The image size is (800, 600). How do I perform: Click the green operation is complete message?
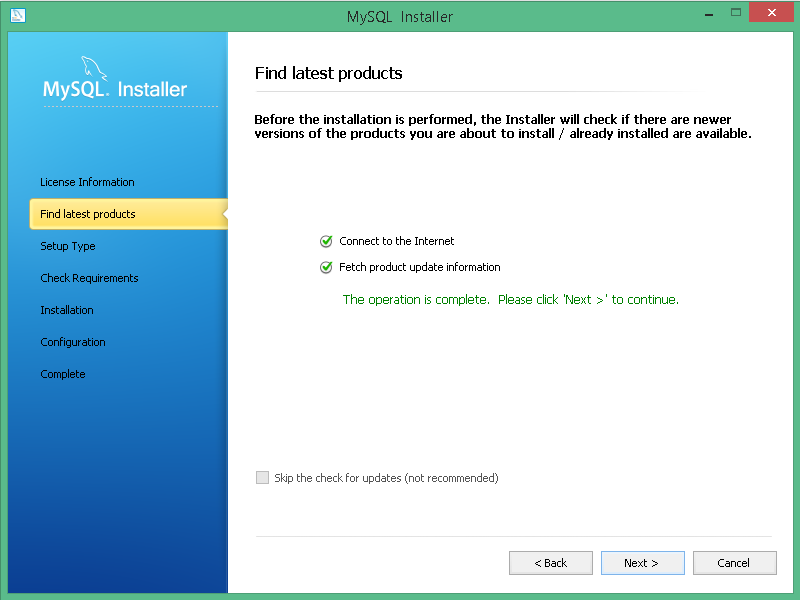[510, 299]
